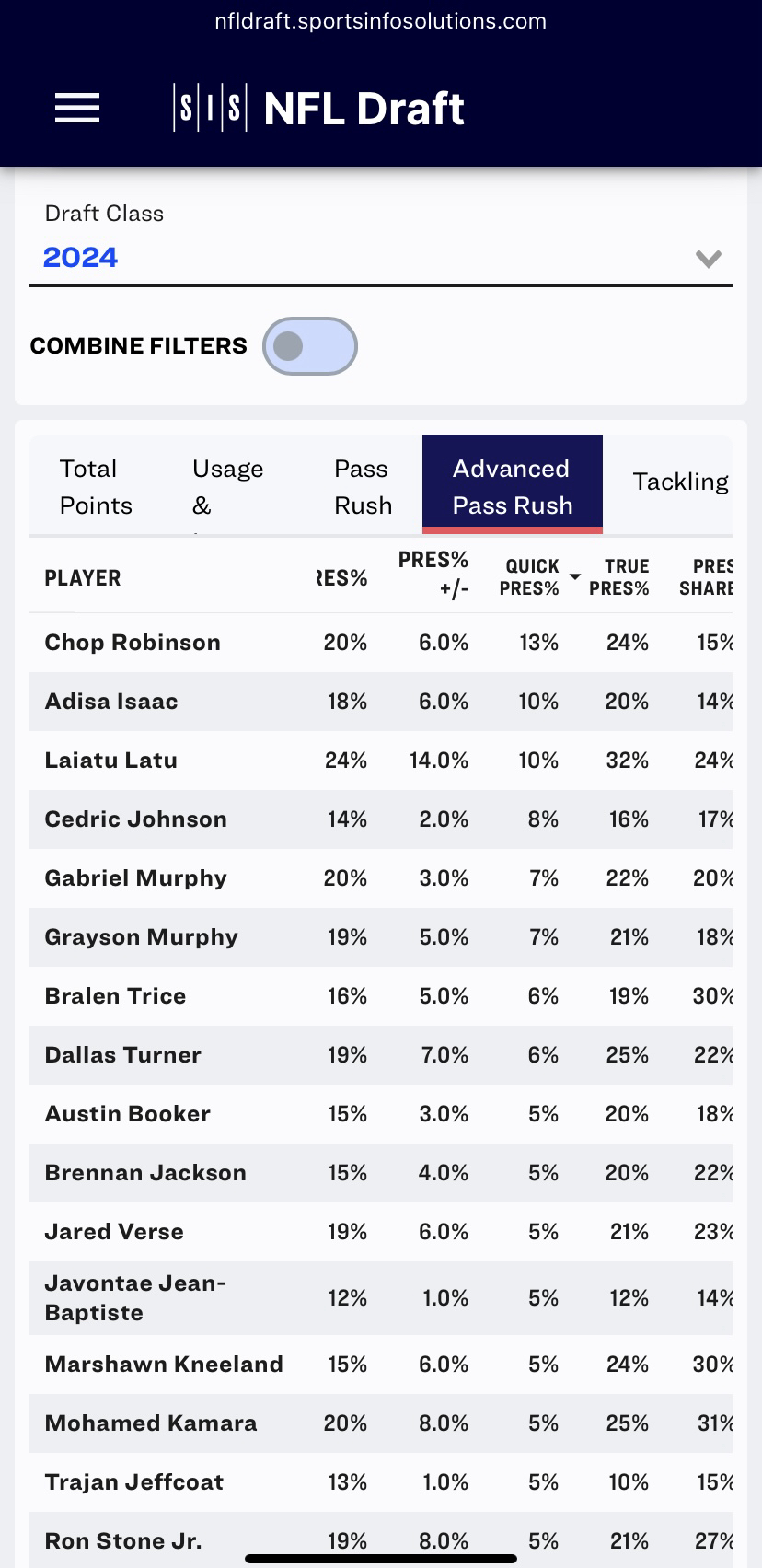Screen dimensions: 762x1568
Task: Open the hamburger navigation menu
Action: [x=77, y=109]
